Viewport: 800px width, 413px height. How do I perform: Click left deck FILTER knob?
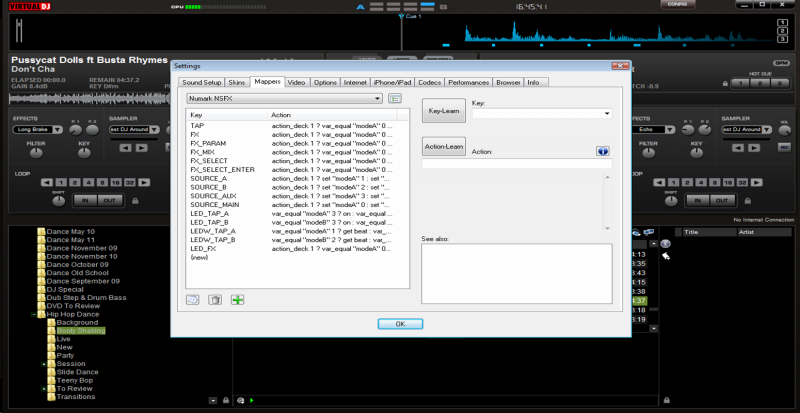tap(36, 153)
